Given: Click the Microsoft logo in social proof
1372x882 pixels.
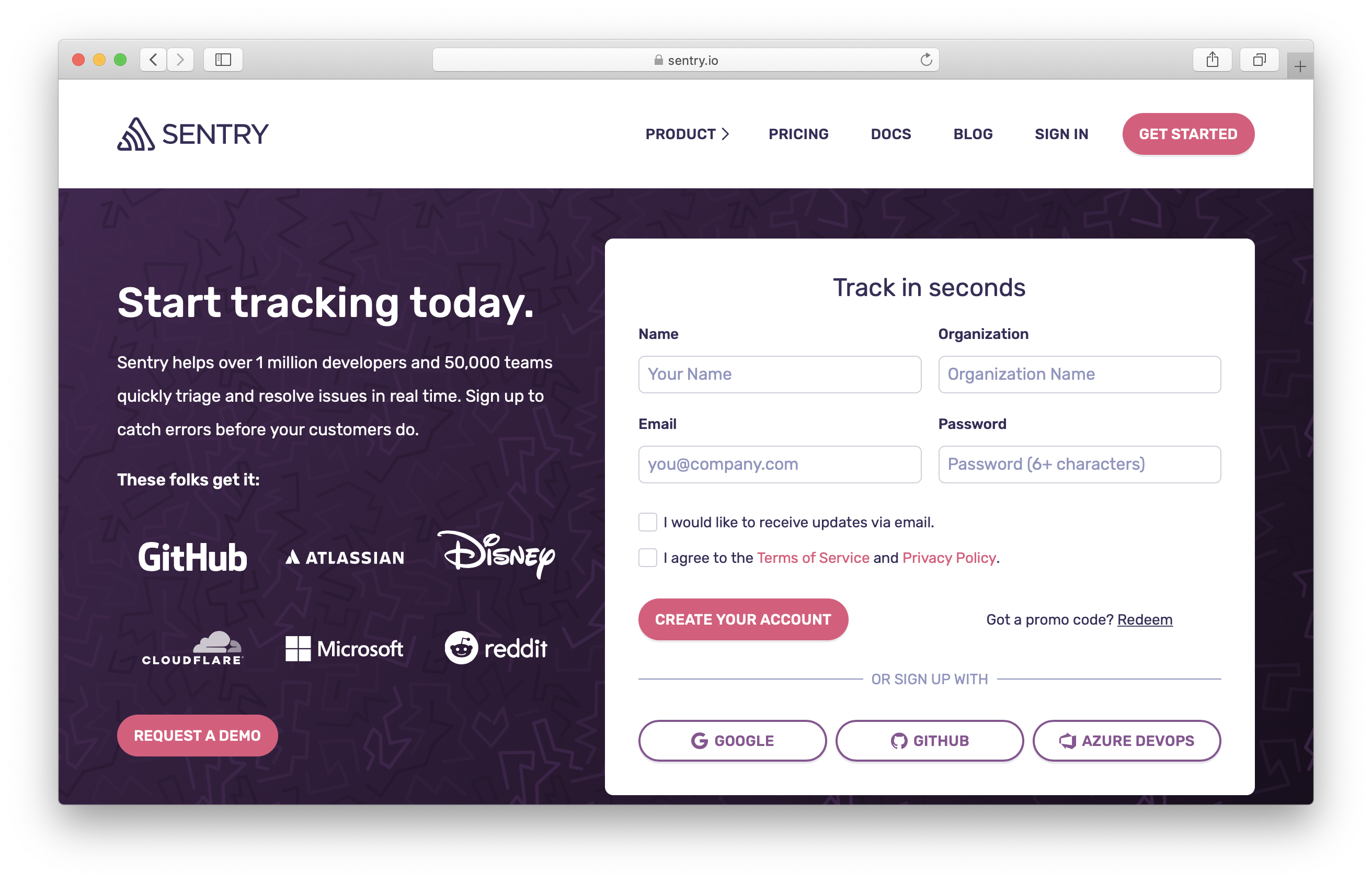Looking at the screenshot, I should (343, 648).
